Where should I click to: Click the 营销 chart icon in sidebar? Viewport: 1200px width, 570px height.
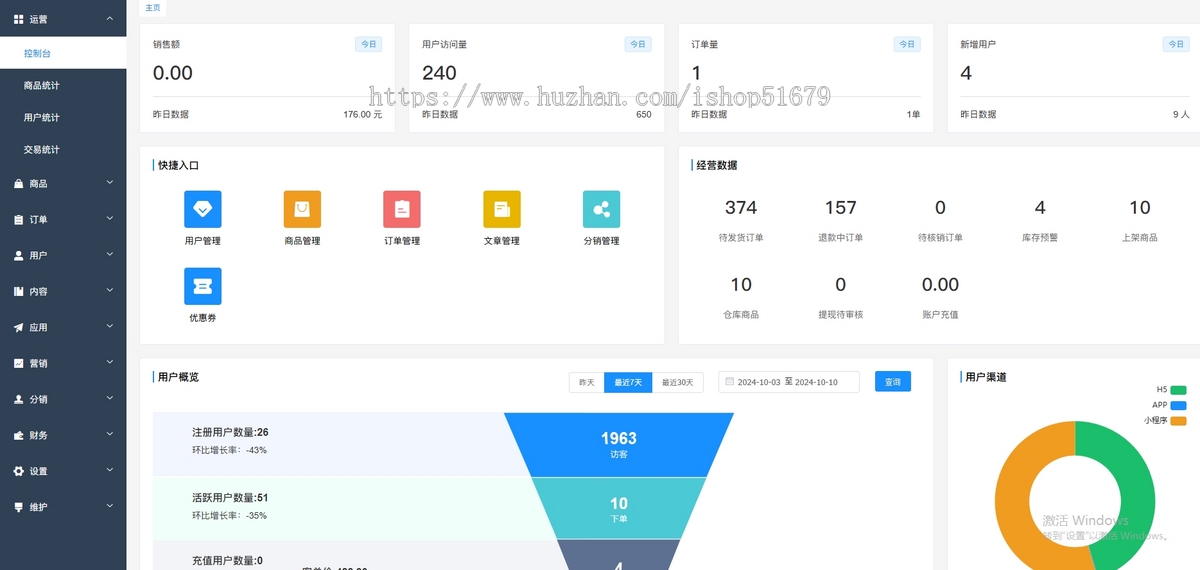tap(18, 363)
